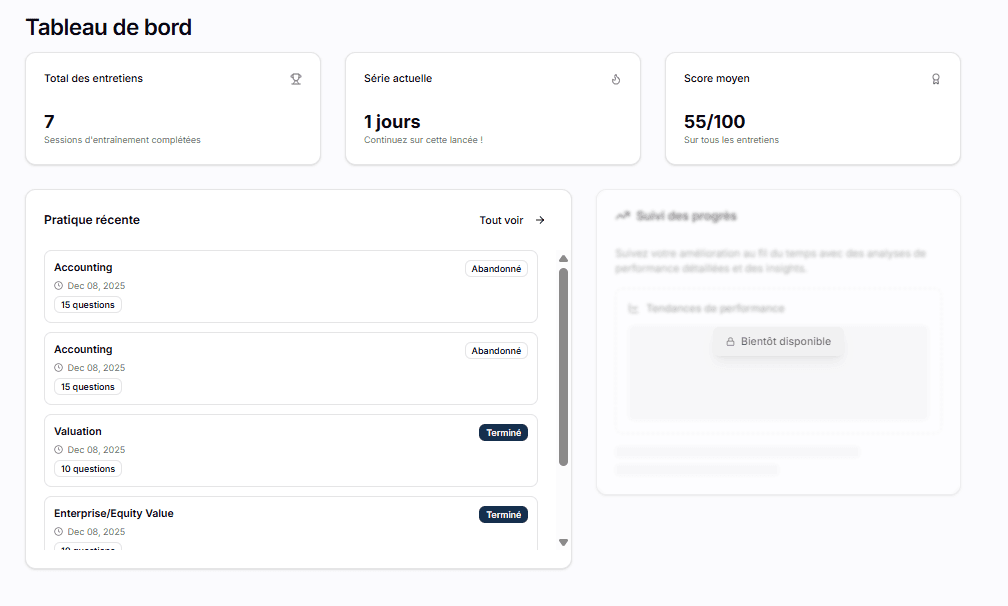Click the 1 jours streak value
Screen dimensions: 1008x606
click(392, 122)
